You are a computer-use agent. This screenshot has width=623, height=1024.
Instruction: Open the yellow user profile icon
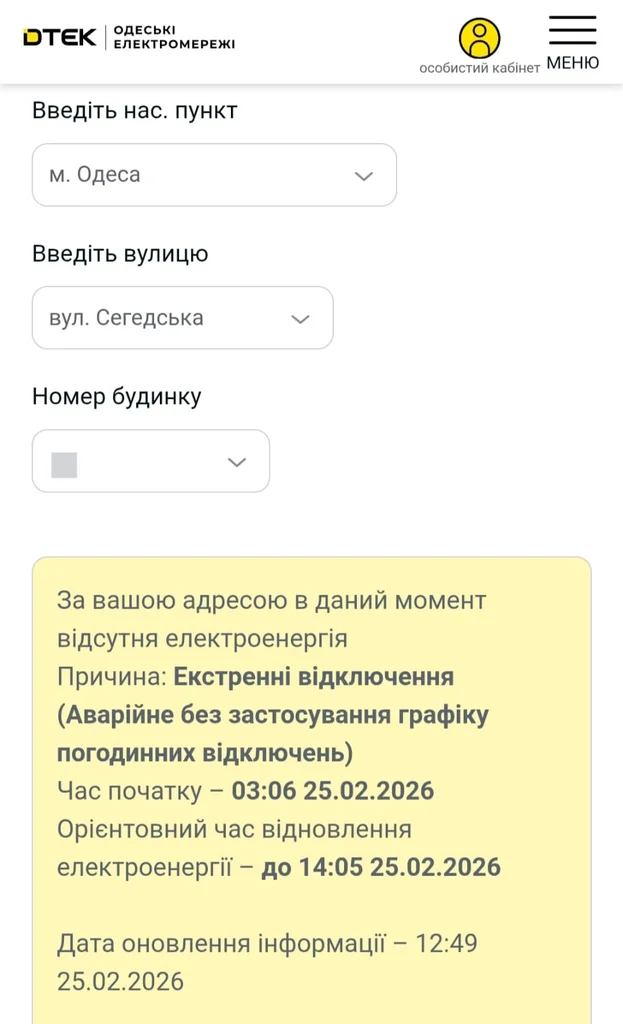point(479,38)
